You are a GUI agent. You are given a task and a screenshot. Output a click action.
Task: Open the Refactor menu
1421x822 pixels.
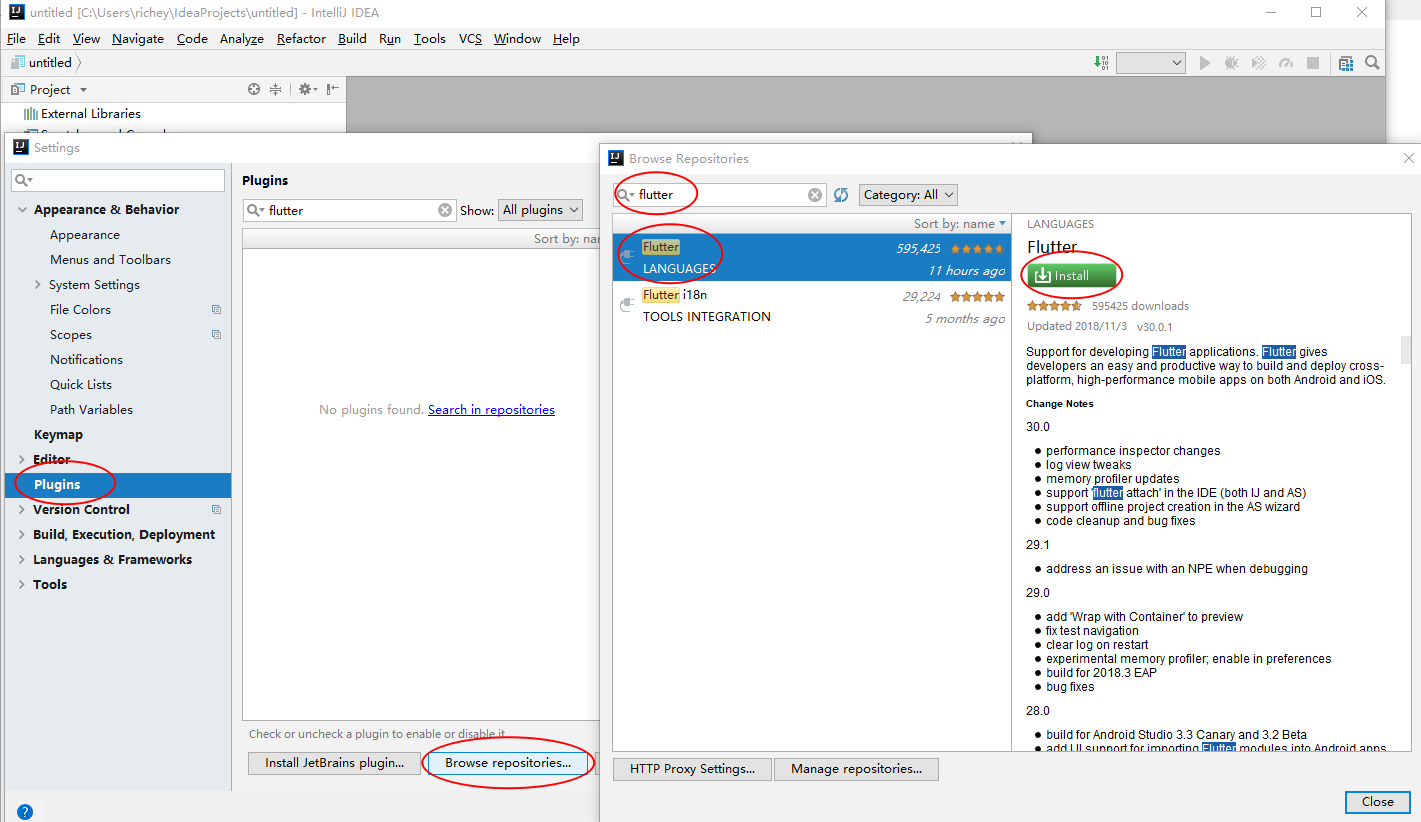click(301, 39)
